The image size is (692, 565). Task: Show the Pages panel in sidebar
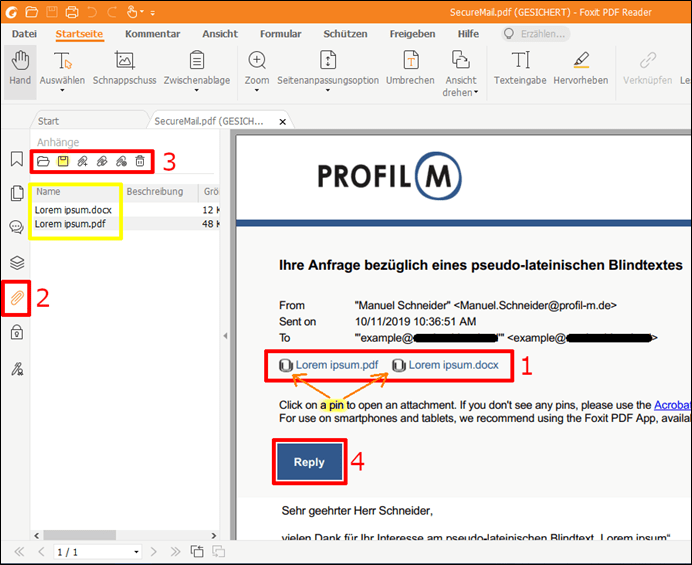[x=16, y=194]
